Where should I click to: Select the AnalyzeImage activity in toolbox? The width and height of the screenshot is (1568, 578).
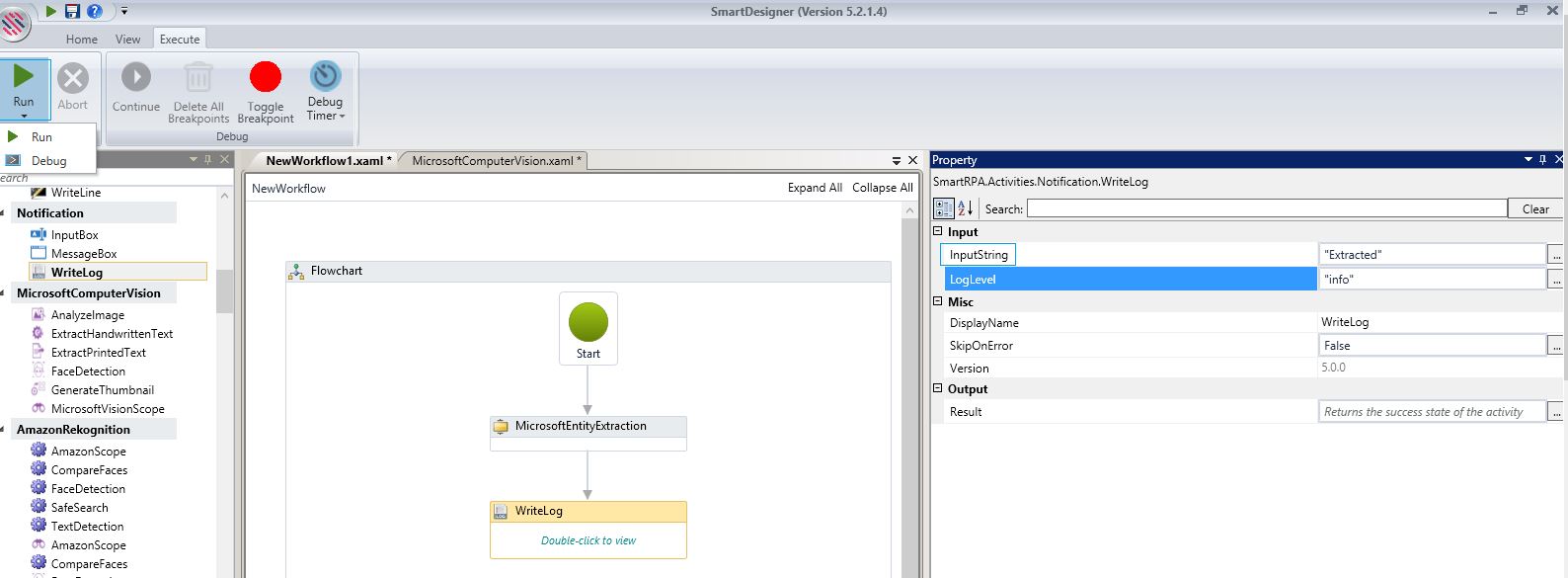click(x=87, y=315)
